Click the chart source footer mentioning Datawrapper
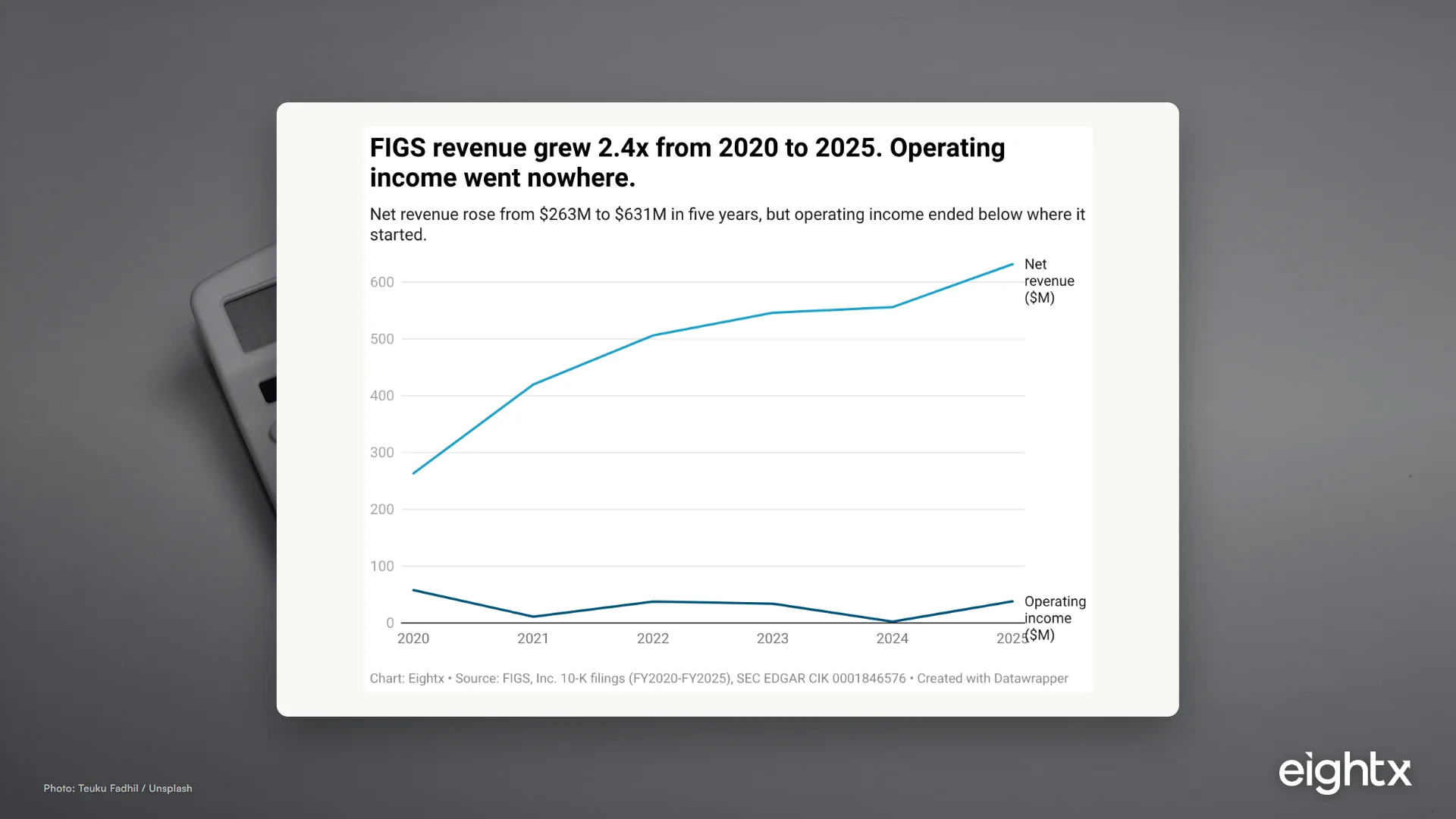Viewport: 1456px width, 819px height. 719,679
